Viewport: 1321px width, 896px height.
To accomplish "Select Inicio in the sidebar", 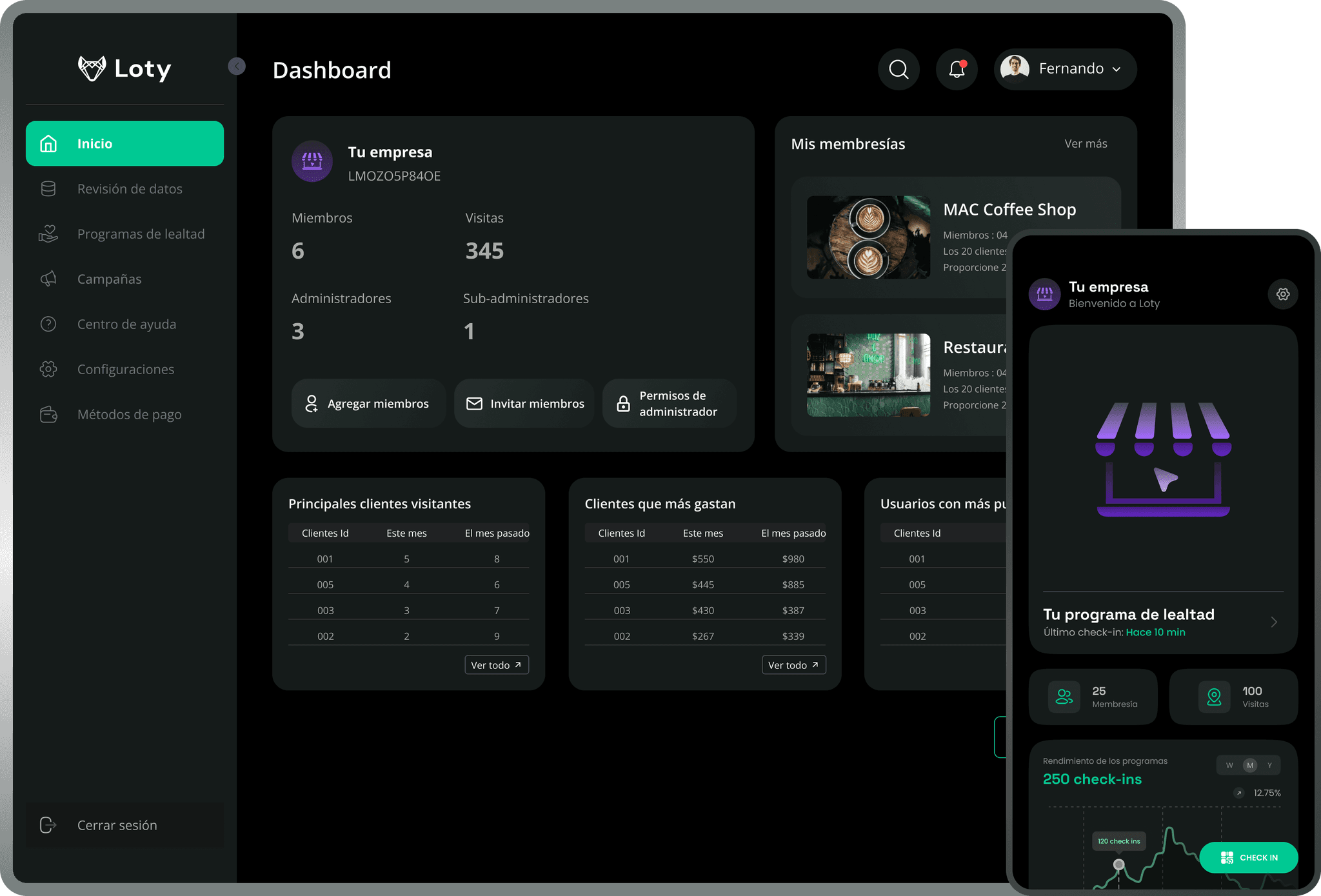I will coord(124,143).
